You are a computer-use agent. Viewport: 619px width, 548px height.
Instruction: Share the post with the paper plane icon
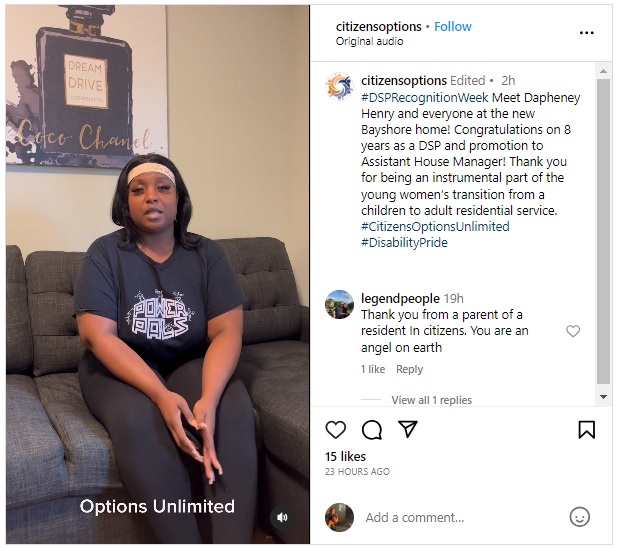pos(408,429)
